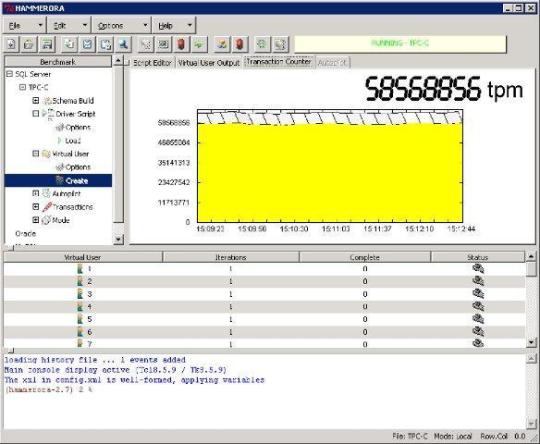Collapse the Driver Script node
This screenshot has height=444, width=540.
pos(35,114)
